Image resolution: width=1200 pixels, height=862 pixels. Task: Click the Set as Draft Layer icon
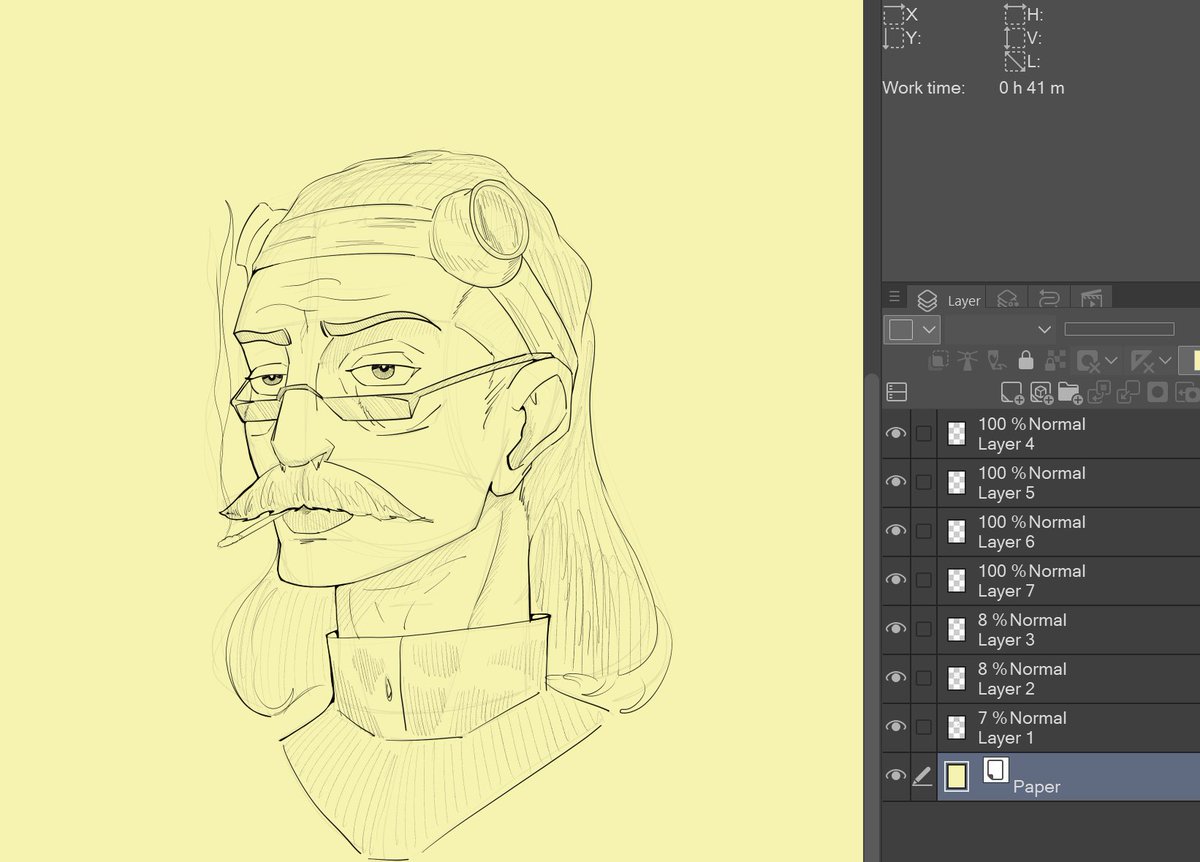coord(996,360)
